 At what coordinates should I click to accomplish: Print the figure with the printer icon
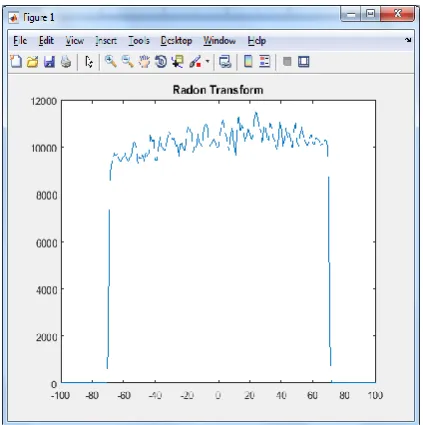tap(66, 62)
